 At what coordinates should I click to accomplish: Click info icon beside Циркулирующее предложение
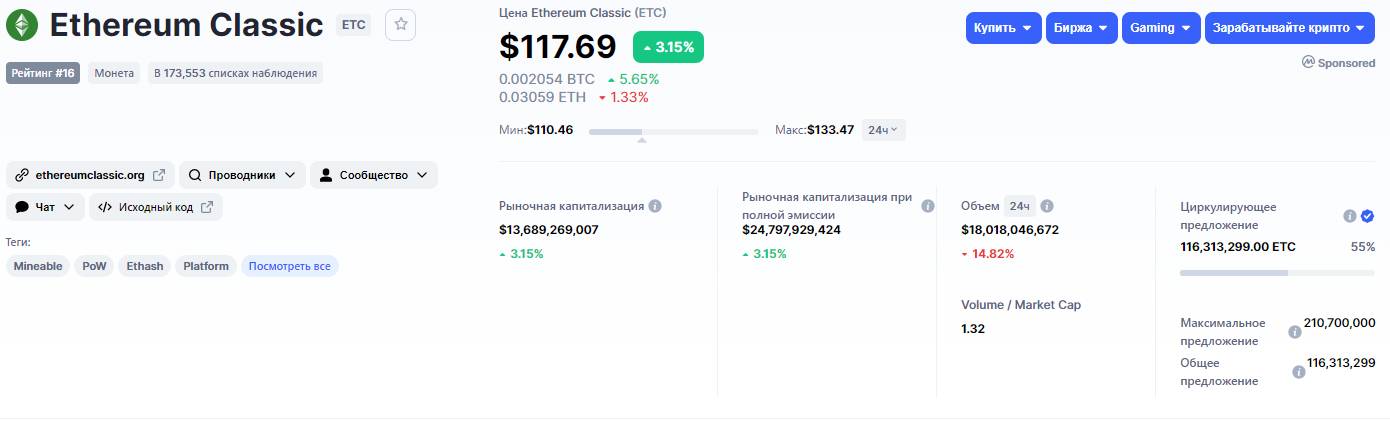click(x=1349, y=216)
